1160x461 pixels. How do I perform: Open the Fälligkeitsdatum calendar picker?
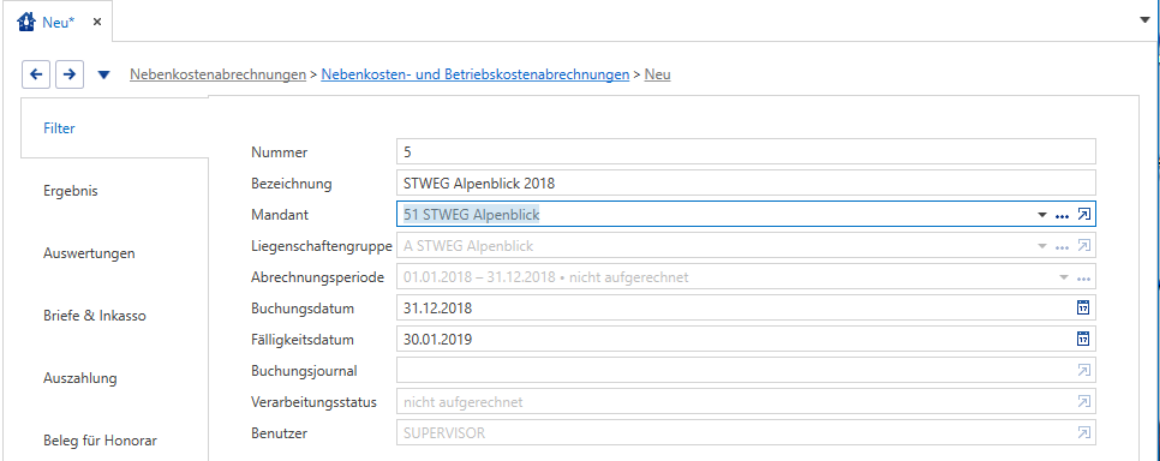click(1083, 339)
